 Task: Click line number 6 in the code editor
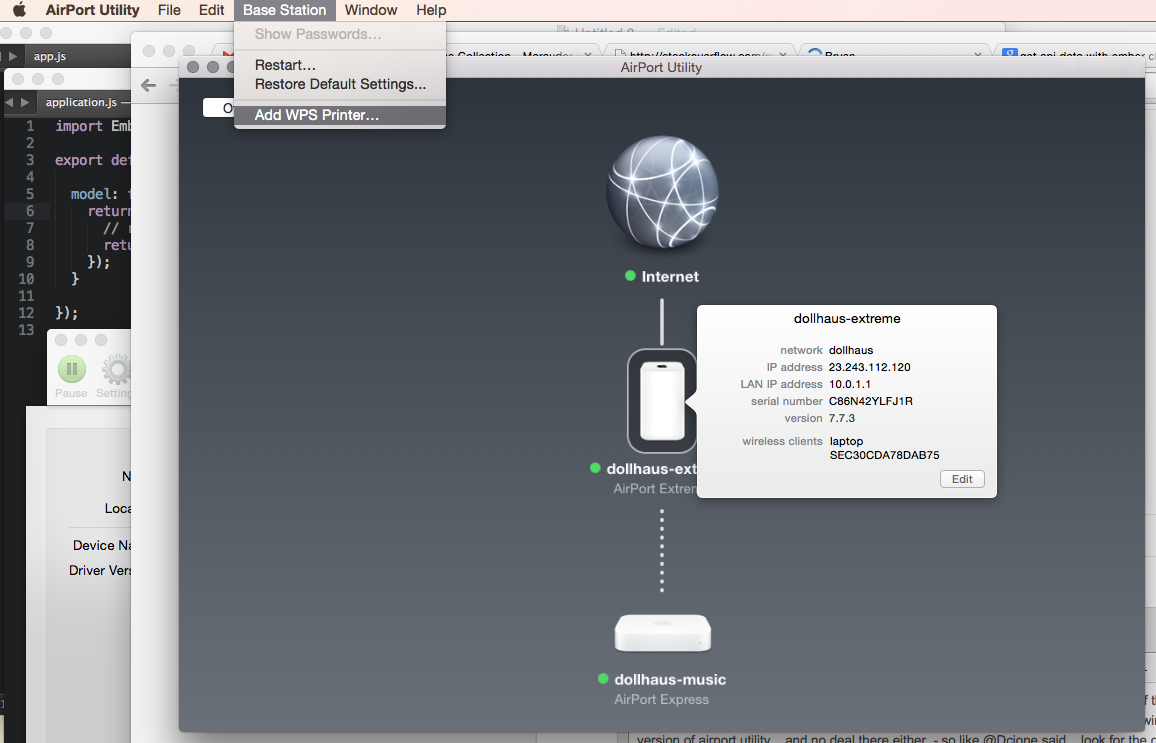coord(30,211)
